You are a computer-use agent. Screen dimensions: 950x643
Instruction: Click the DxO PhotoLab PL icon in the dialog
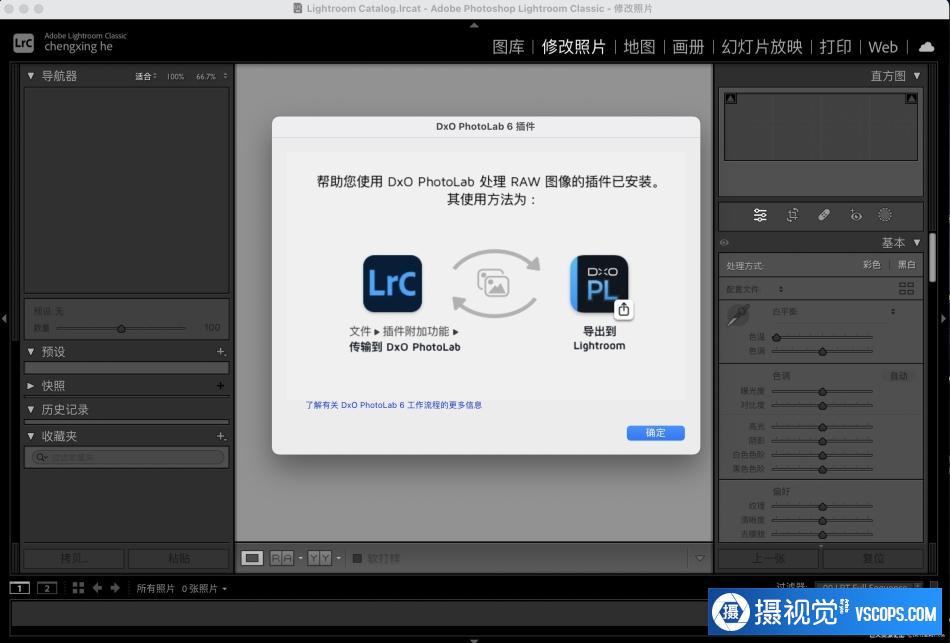(x=599, y=284)
